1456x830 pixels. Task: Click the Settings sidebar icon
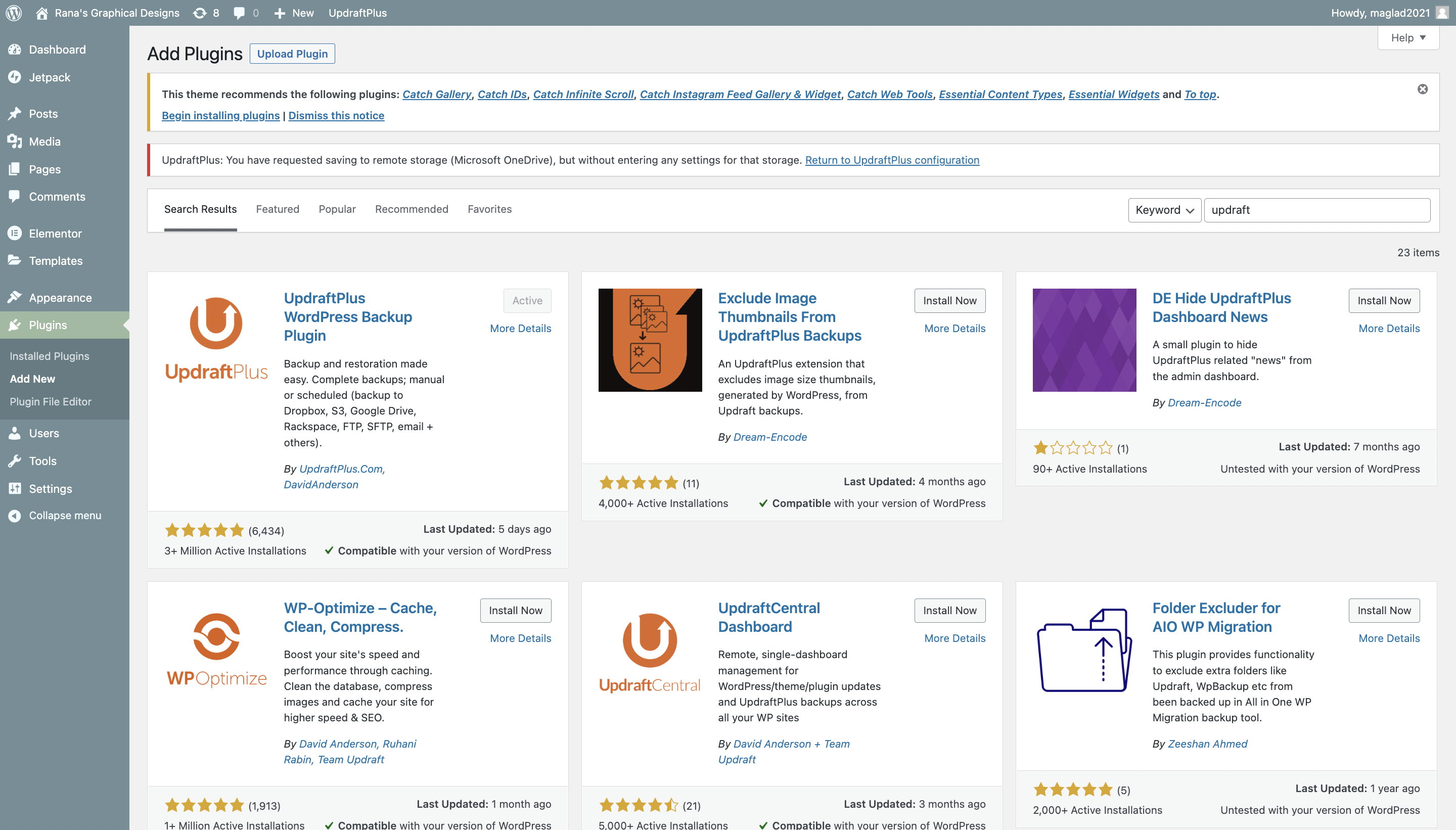15,488
